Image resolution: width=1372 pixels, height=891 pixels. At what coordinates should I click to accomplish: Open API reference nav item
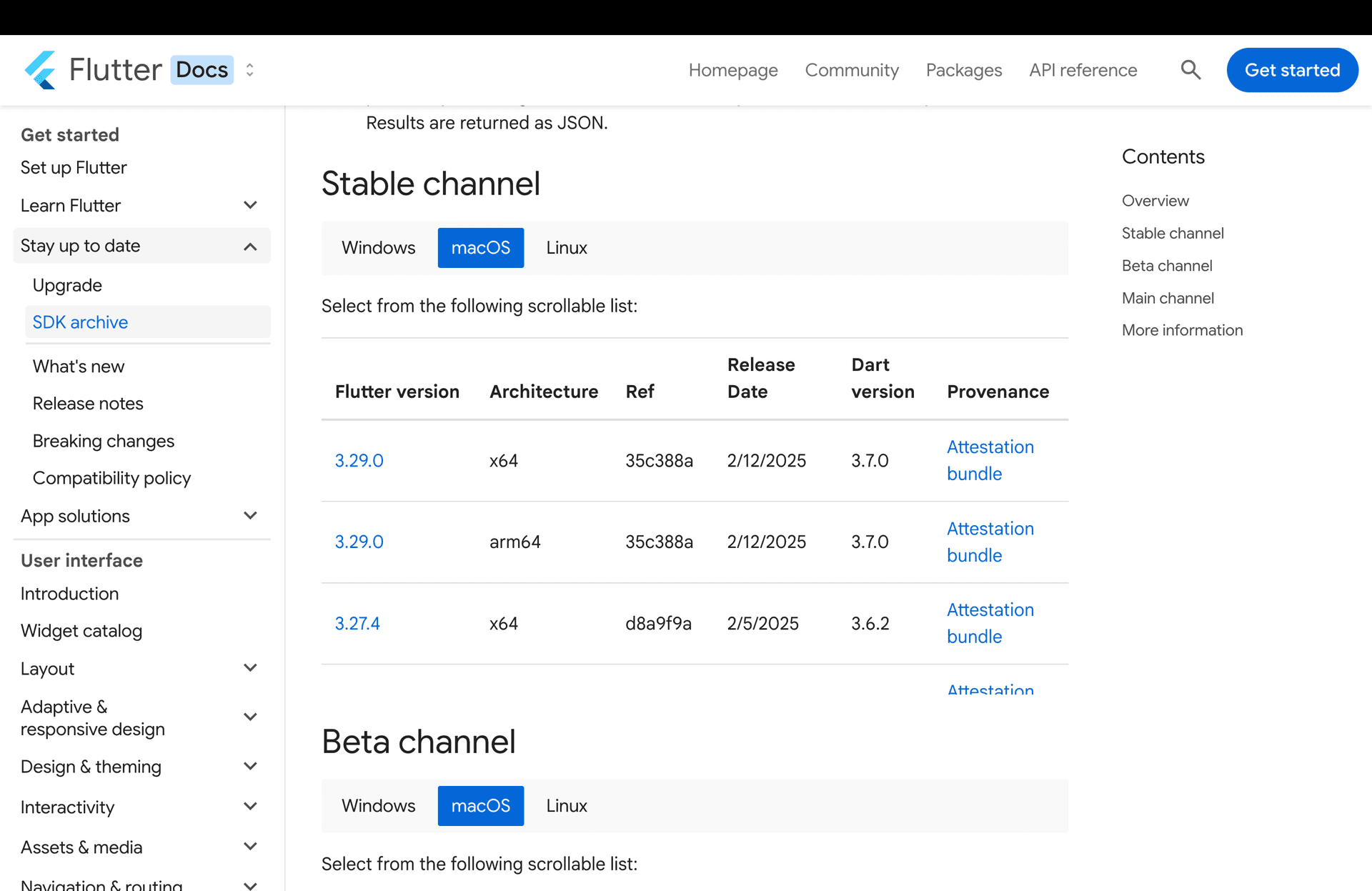pos(1083,70)
